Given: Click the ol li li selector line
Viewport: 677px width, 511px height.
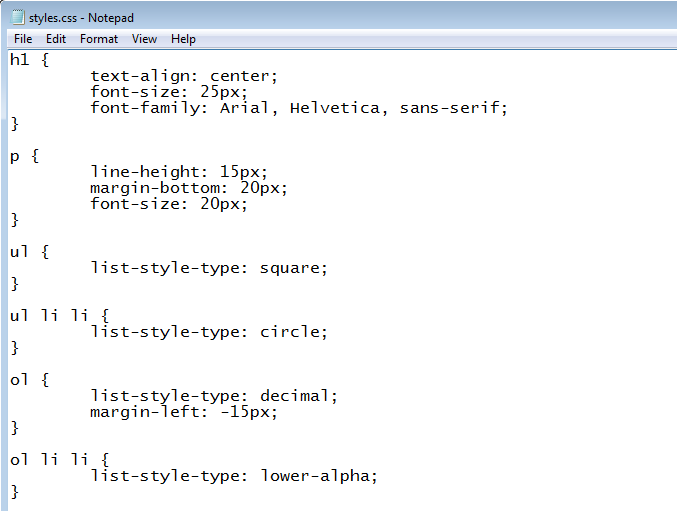Looking at the screenshot, I should click(60, 459).
